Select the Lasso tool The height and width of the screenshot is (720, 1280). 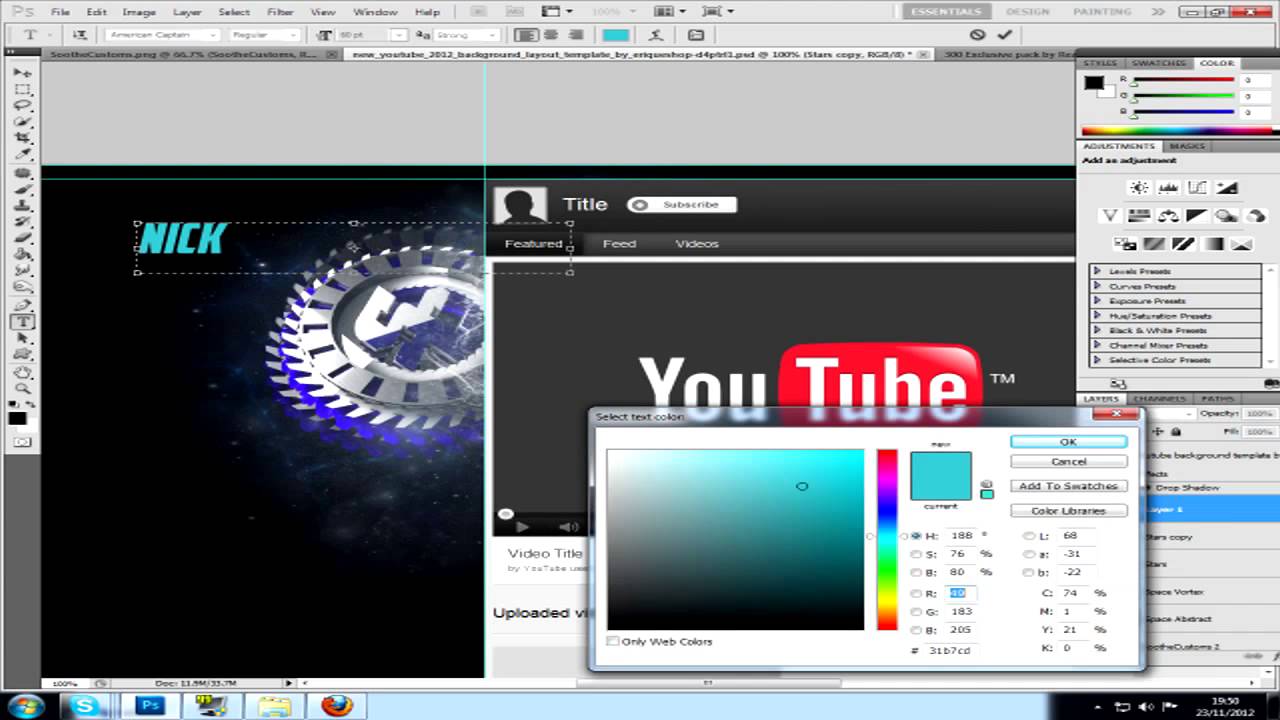(x=22, y=105)
